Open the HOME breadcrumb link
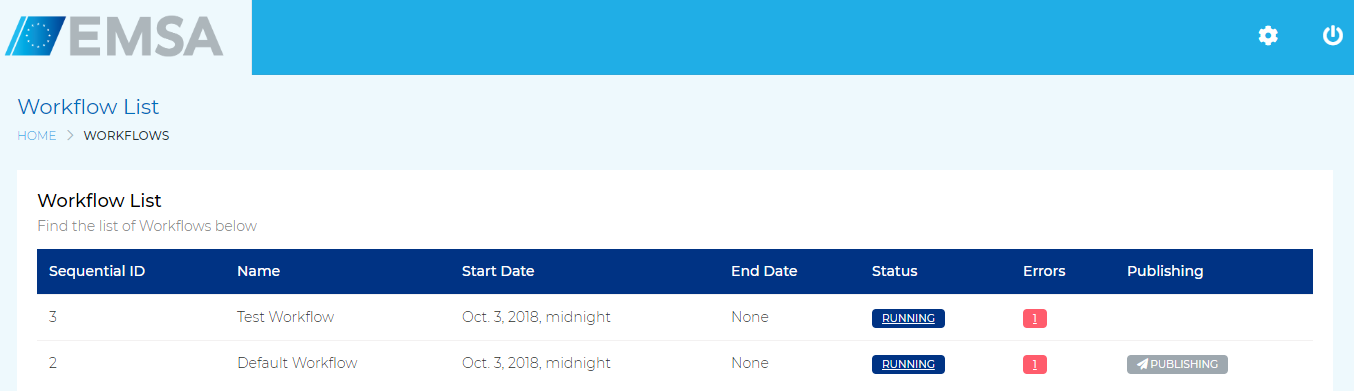This screenshot has width=1354, height=391. click(36, 136)
